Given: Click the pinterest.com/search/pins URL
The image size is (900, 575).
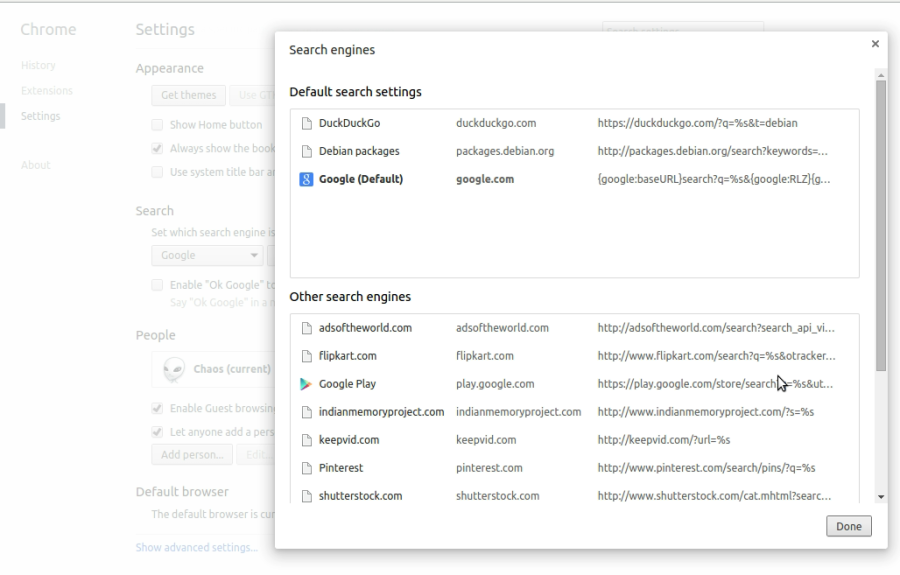Looking at the screenshot, I should point(707,468).
